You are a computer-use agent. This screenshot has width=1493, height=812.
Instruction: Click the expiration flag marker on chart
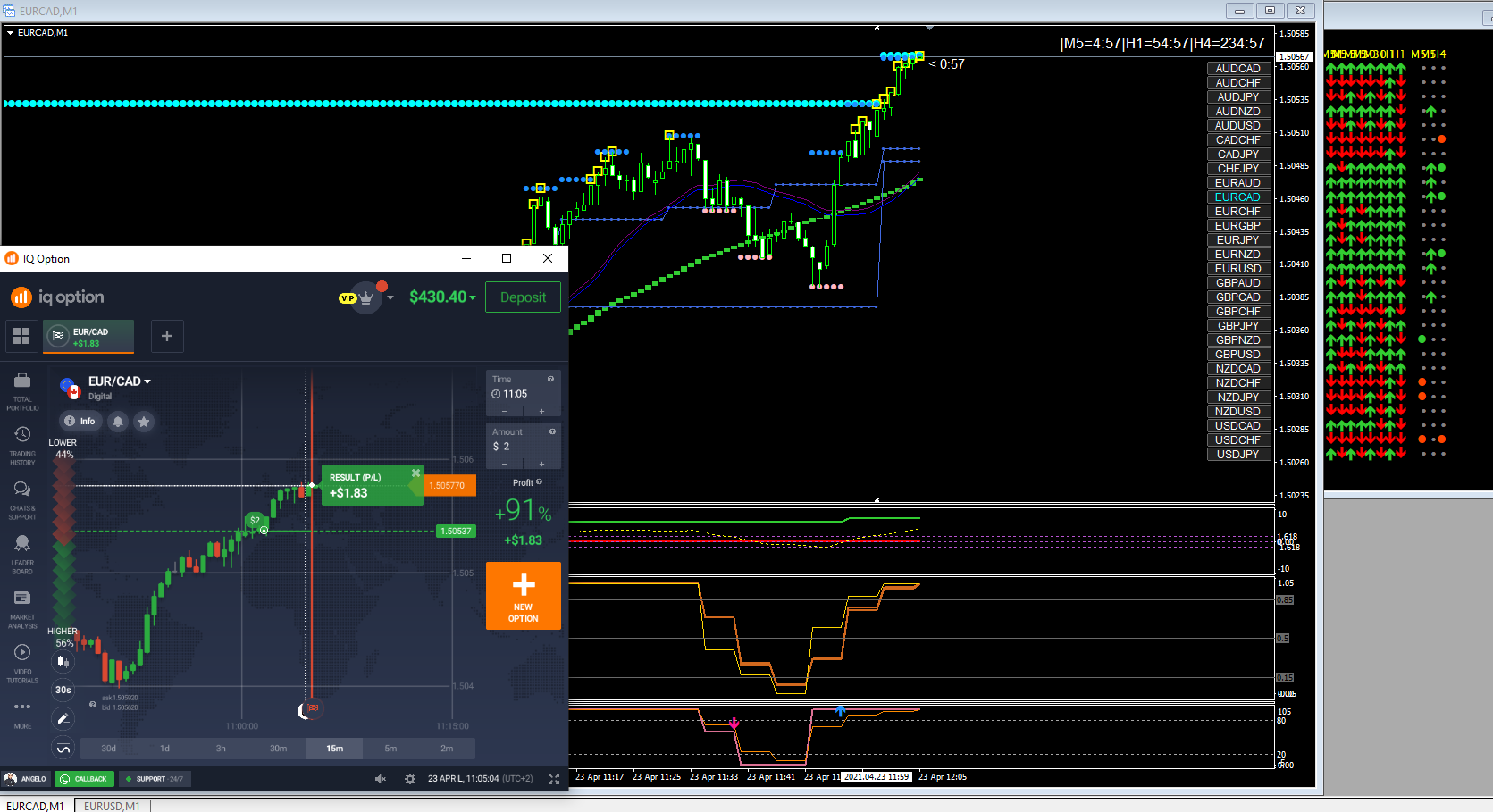coord(312,708)
